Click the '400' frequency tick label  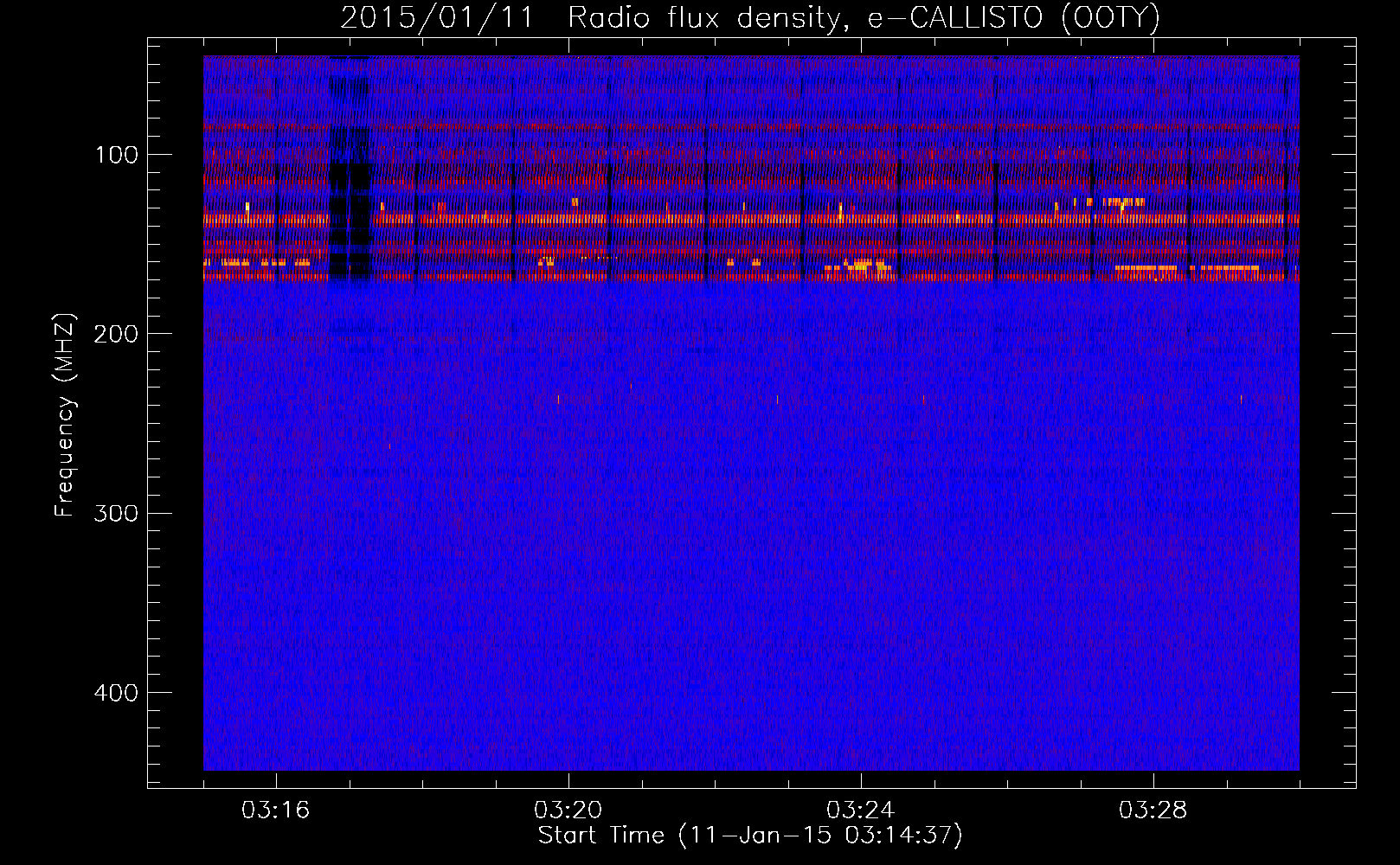(116, 693)
